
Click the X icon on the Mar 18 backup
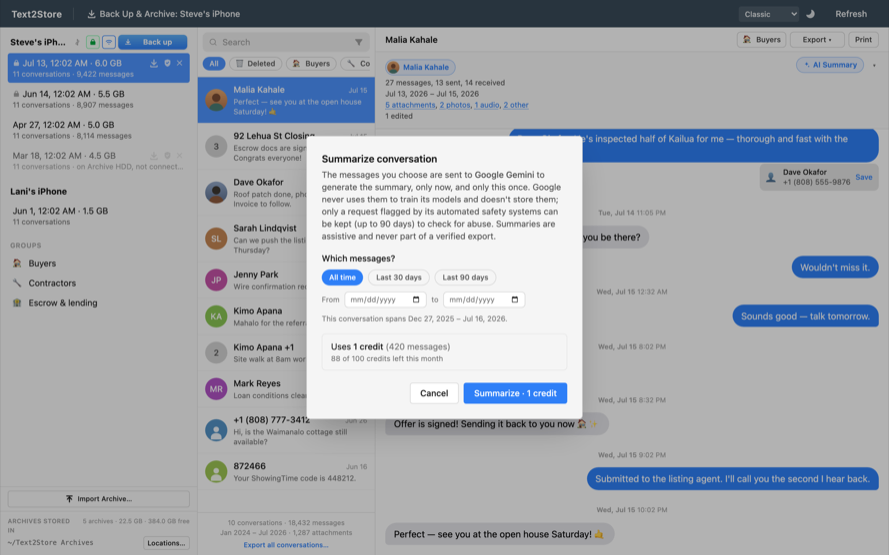coord(179,155)
